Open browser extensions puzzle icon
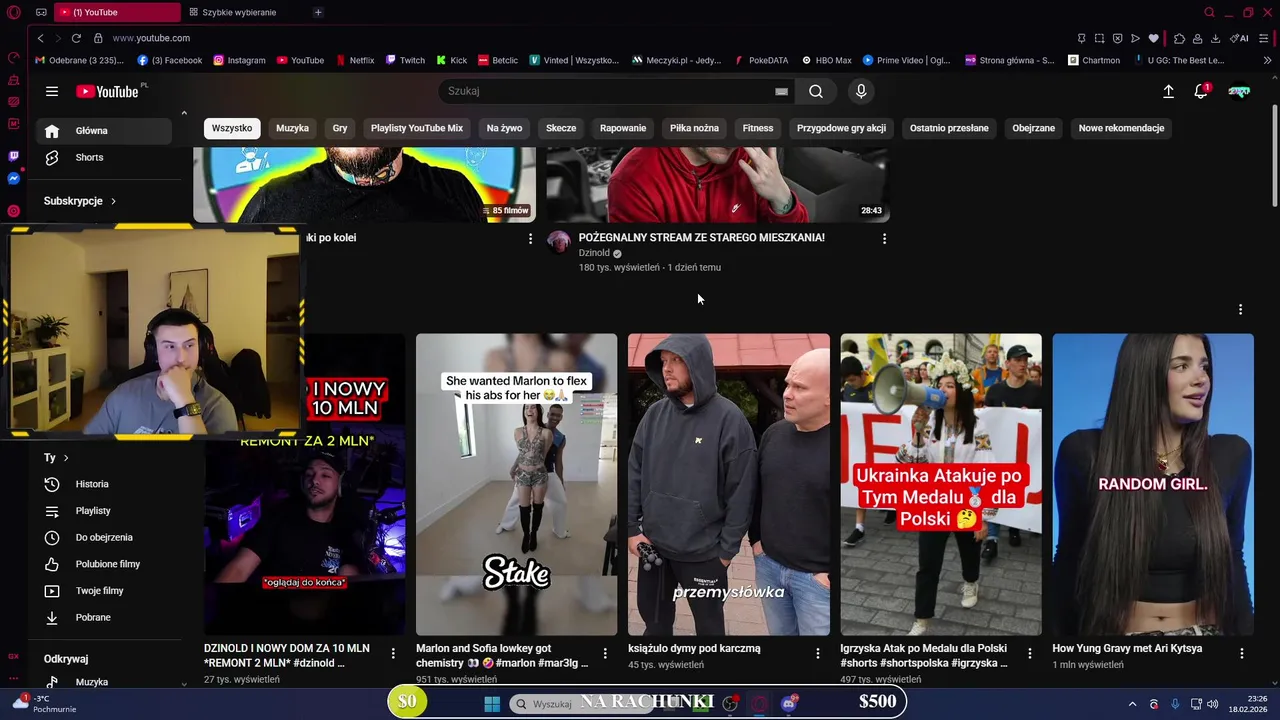This screenshot has height=720, width=1280. click(x=1179, y=38)
